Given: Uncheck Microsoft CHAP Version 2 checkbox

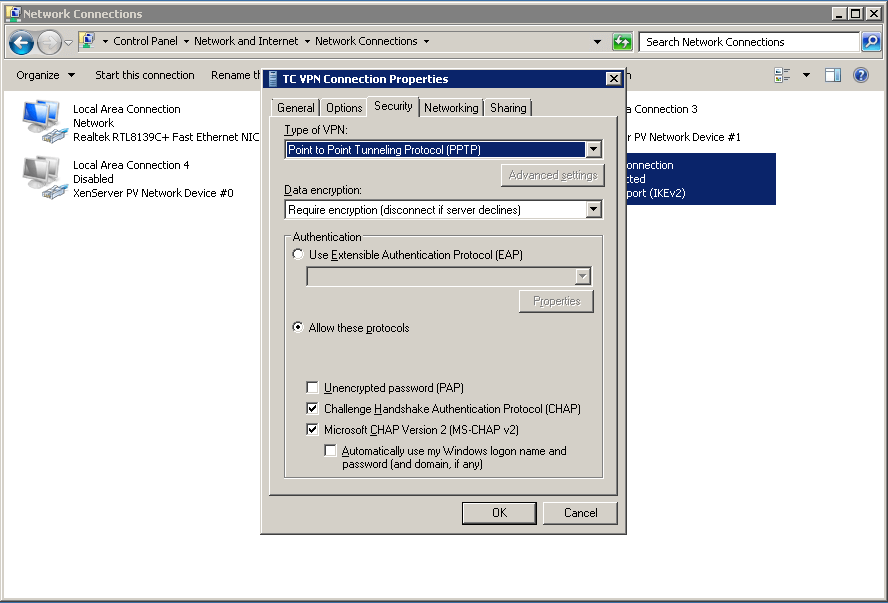Looking at the screenshot, I should tap(313, 430).
